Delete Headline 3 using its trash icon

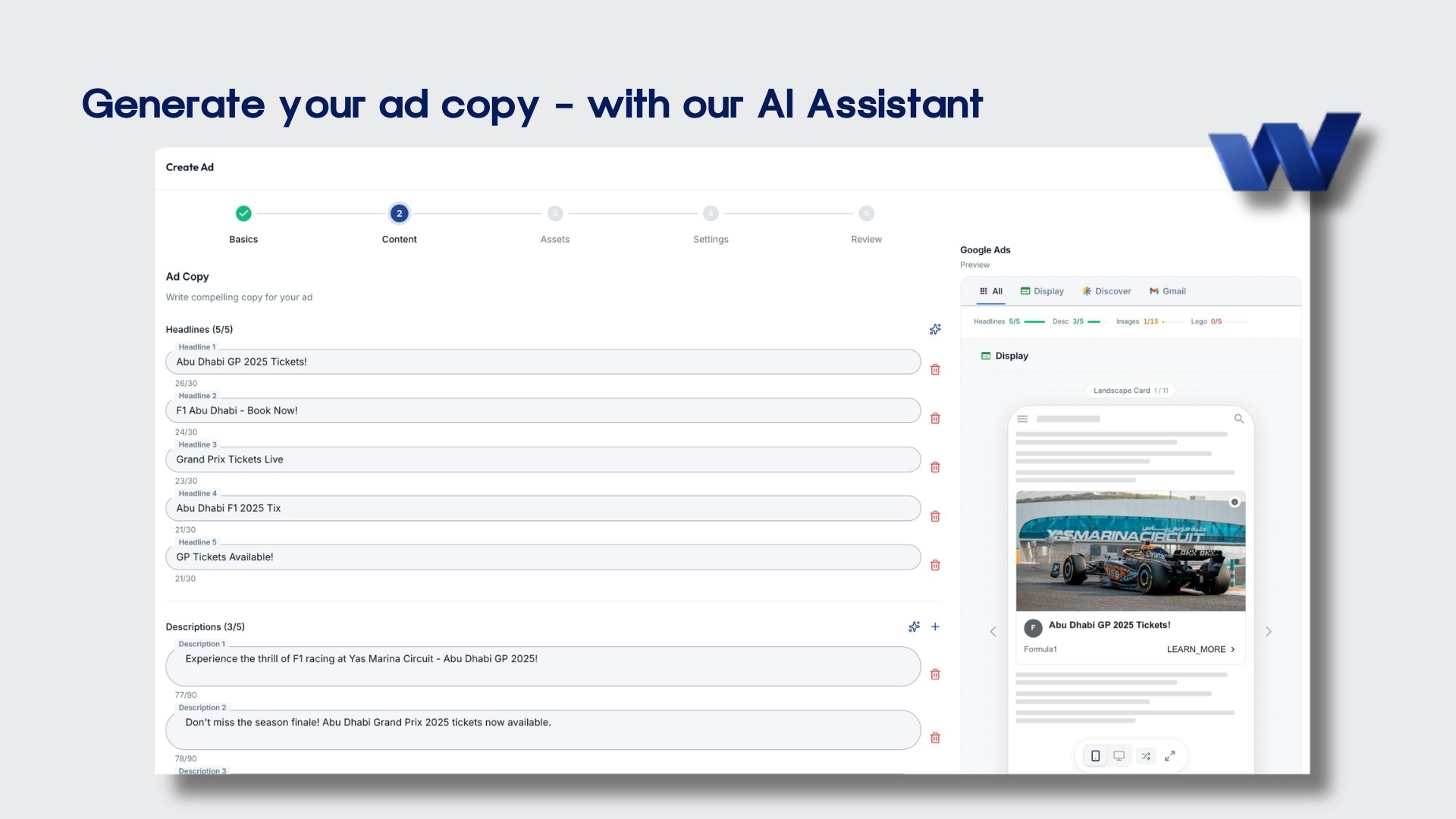[935, 467]
